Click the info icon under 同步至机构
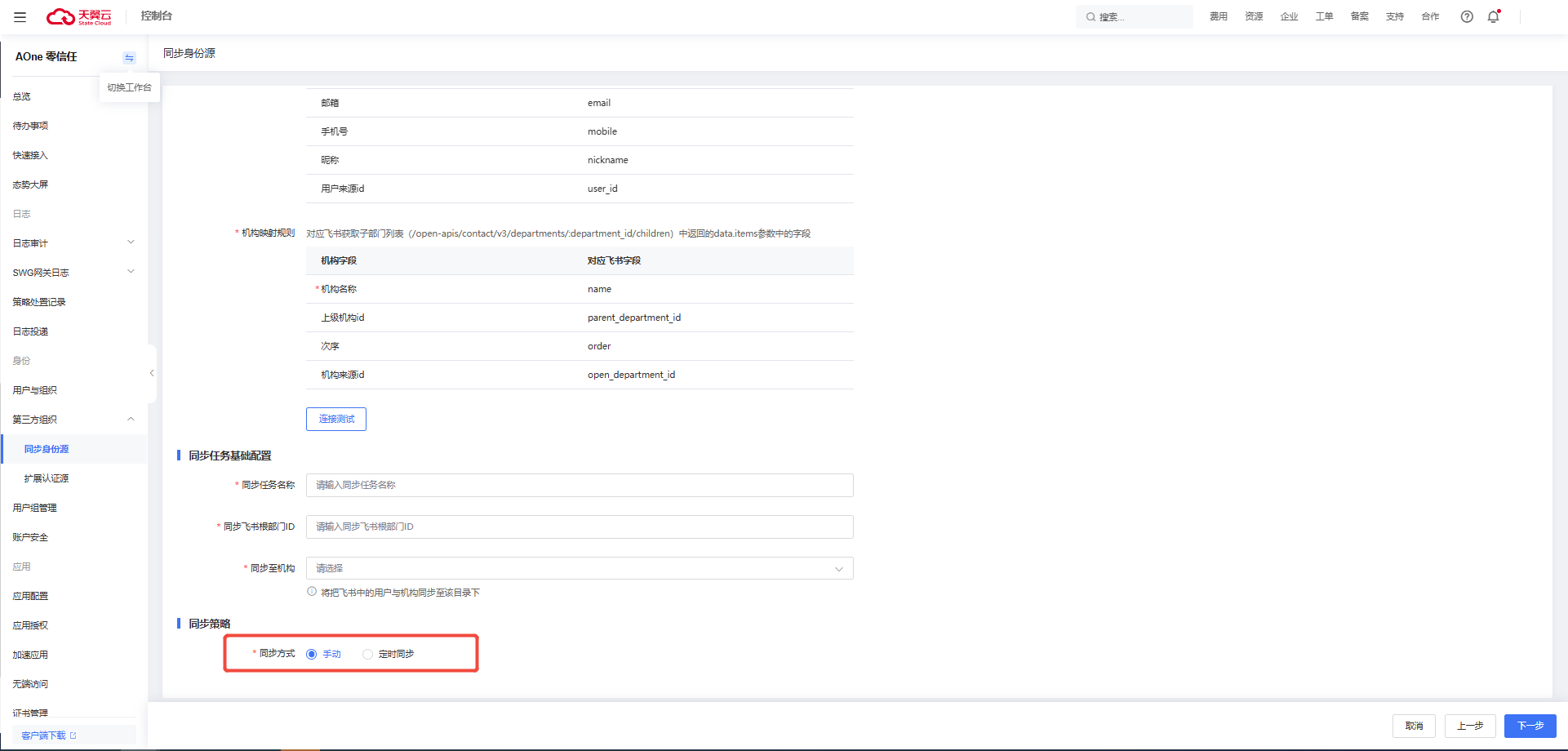Screen dimensions: 1568x751 pos(312,592)
